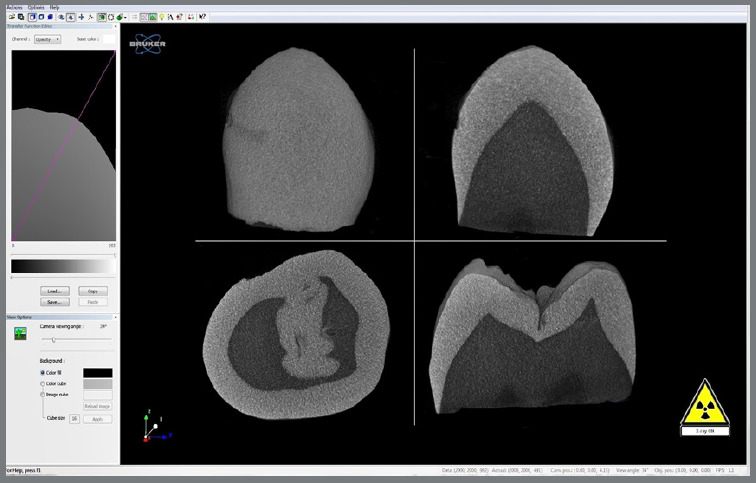Click the Cube size input field

click(74, 419)
